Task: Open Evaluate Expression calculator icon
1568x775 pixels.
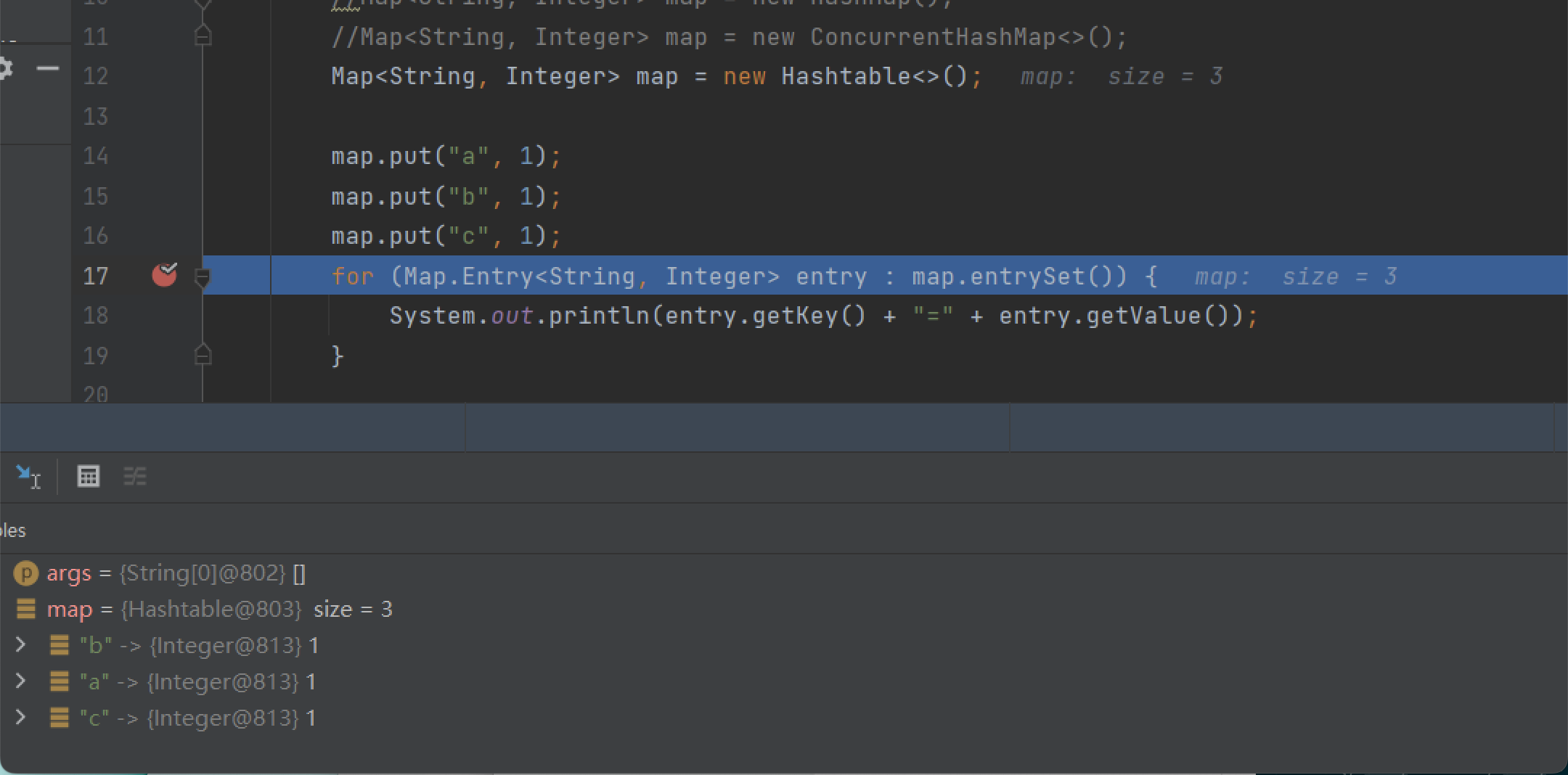Action: 89,477
